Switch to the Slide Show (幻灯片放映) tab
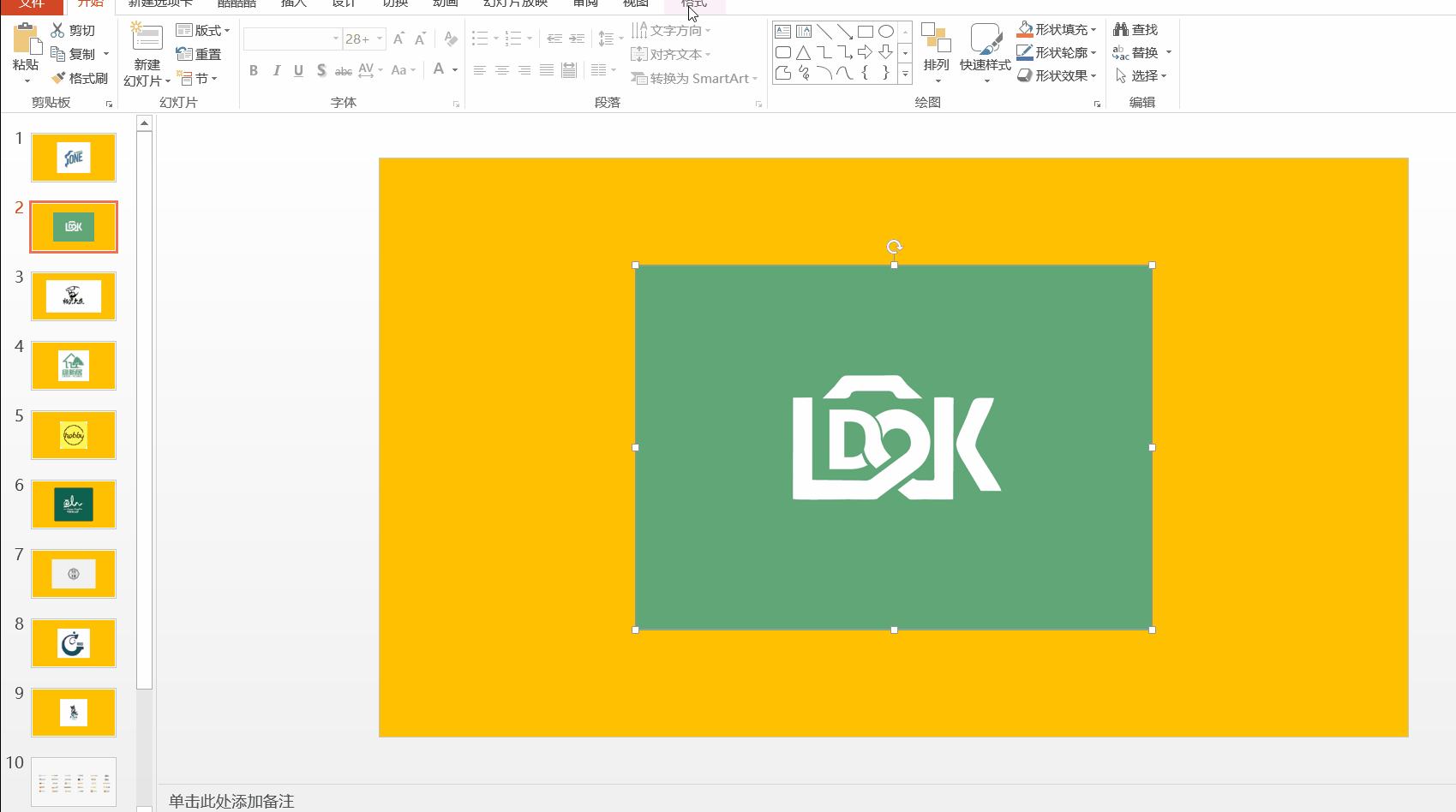1456x812 pixels. [x=515, y=4]
